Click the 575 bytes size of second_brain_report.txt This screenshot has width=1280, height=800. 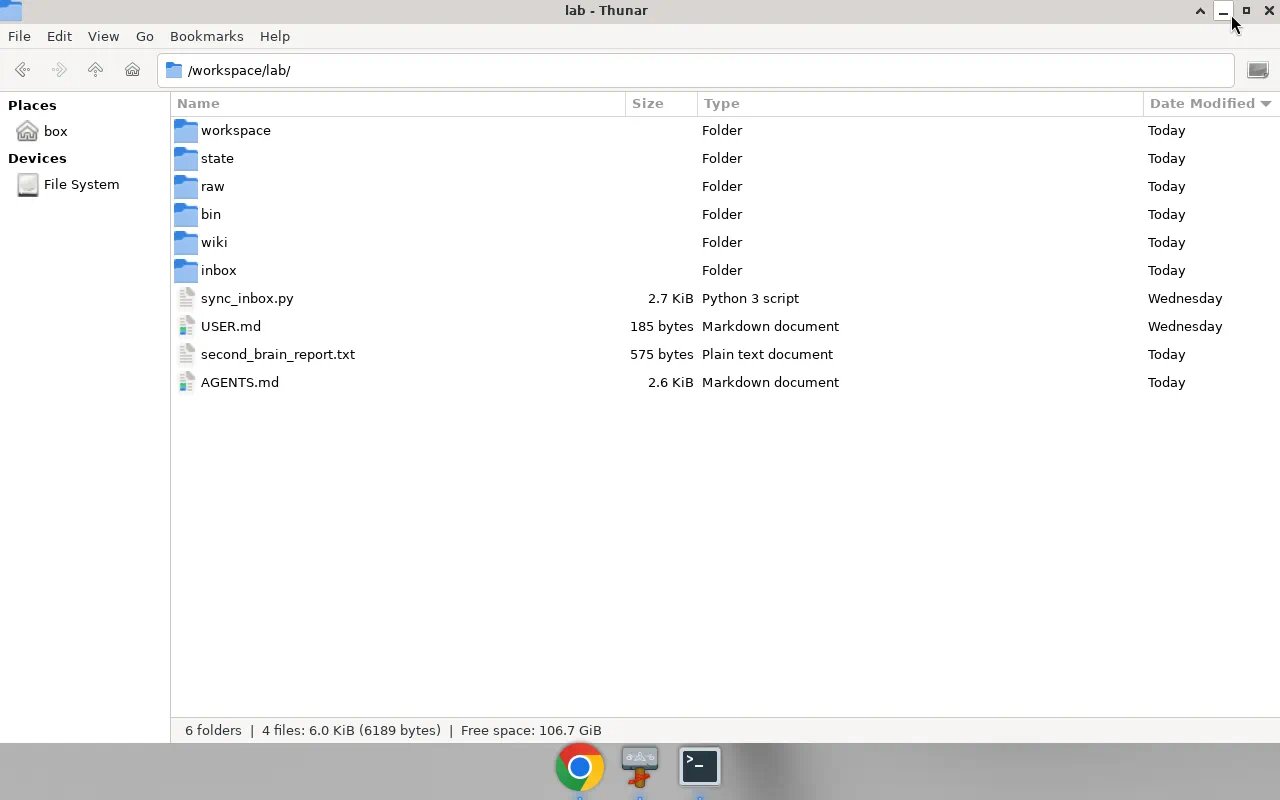pyautogui.click(x=662, y=354)
